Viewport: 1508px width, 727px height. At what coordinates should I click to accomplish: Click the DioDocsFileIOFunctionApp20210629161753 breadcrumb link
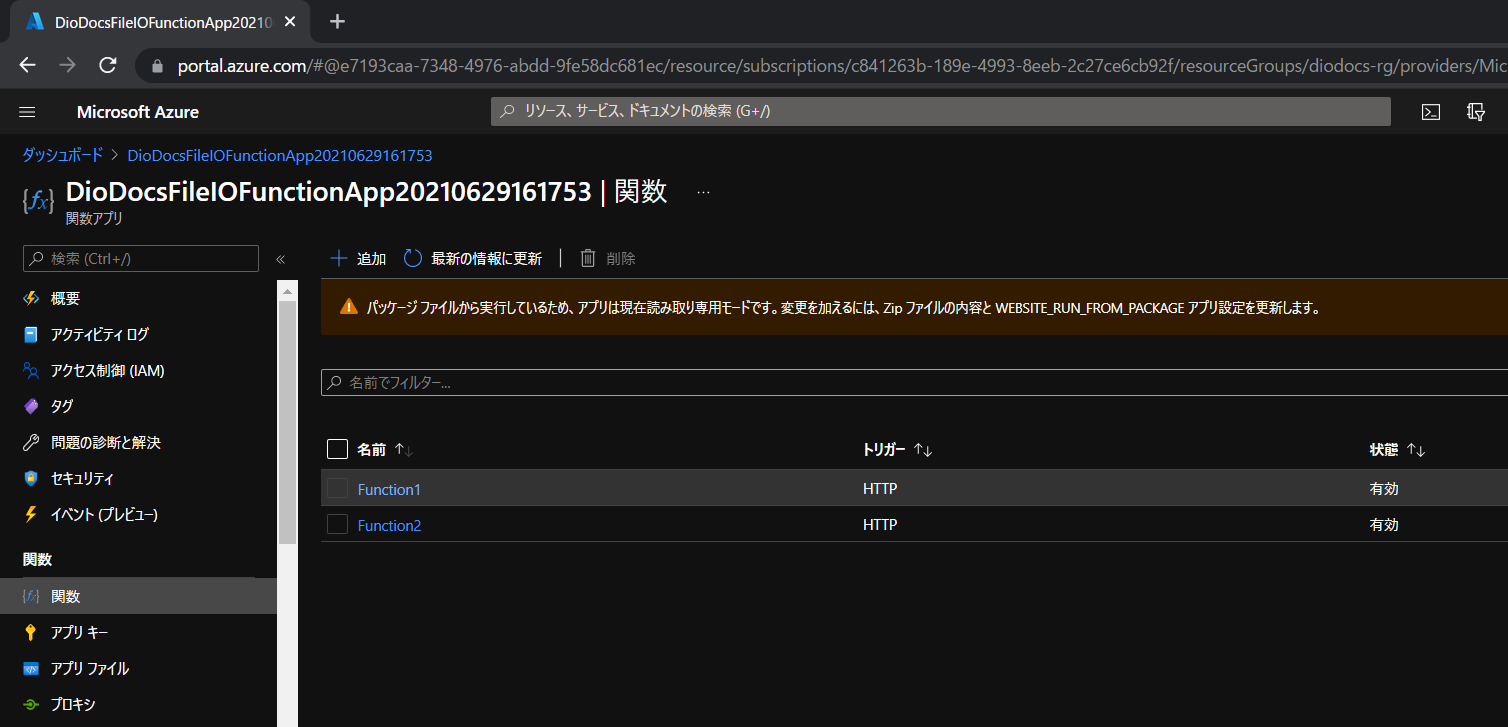280,155
